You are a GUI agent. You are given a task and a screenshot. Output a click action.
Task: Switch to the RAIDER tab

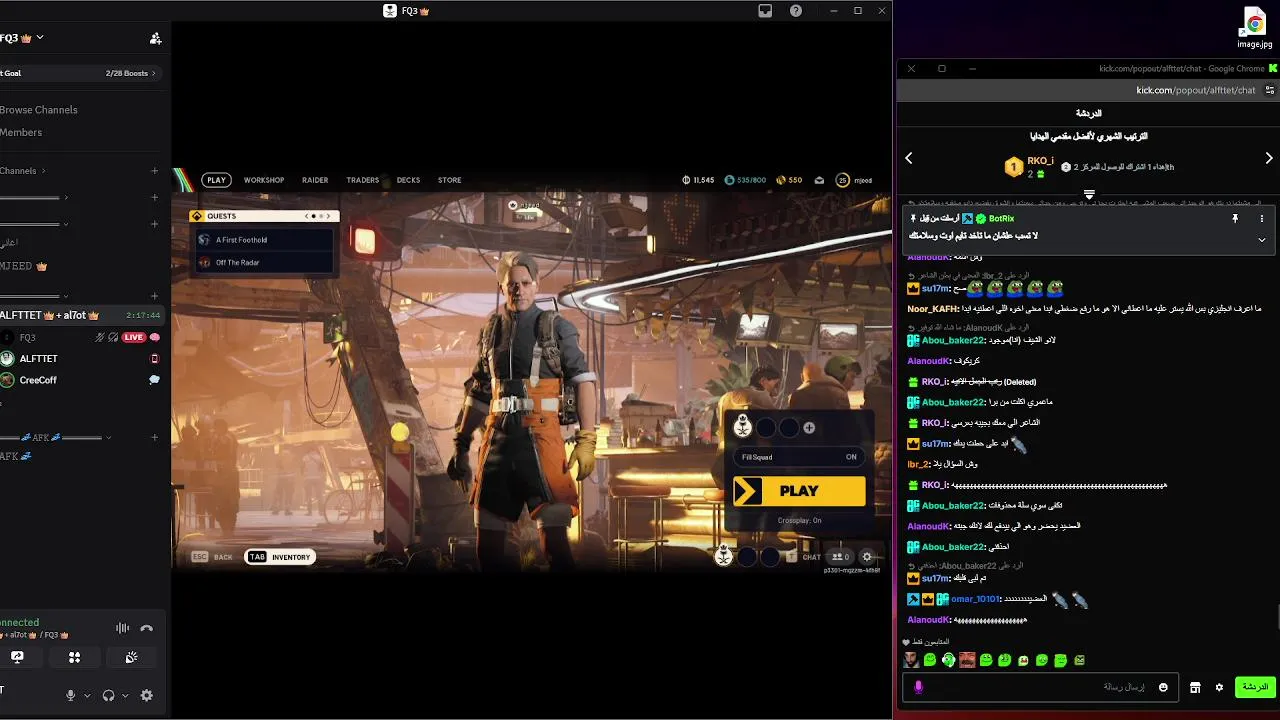tap(315, 180)
